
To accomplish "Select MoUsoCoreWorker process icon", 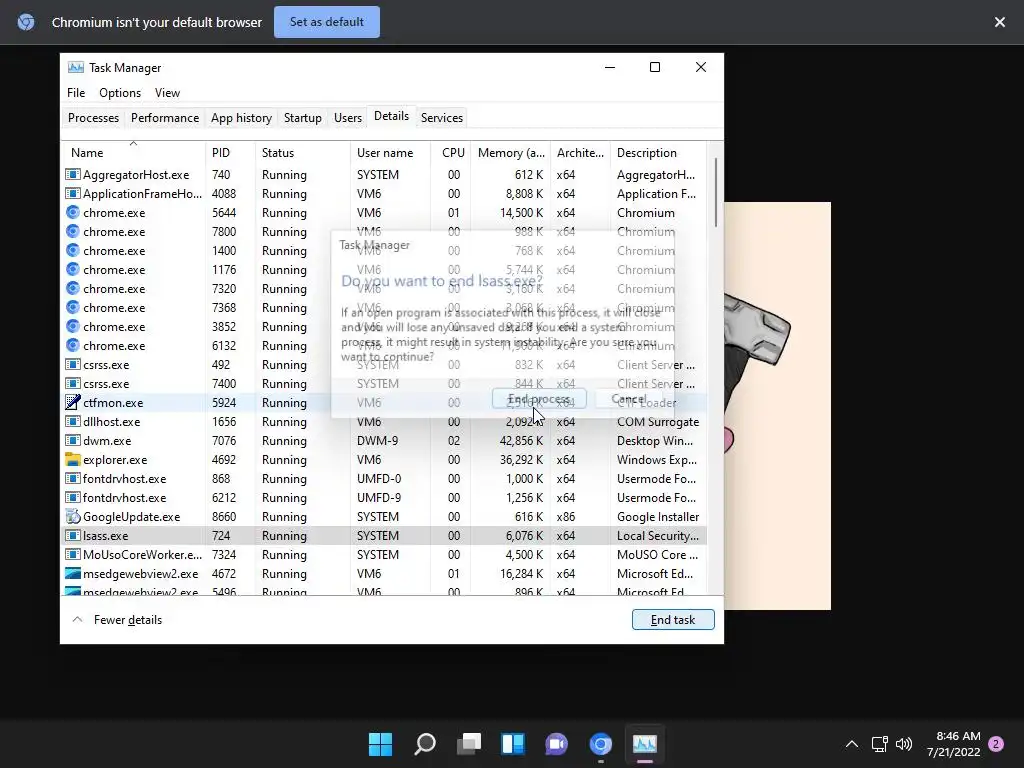I will pos(72,554).
